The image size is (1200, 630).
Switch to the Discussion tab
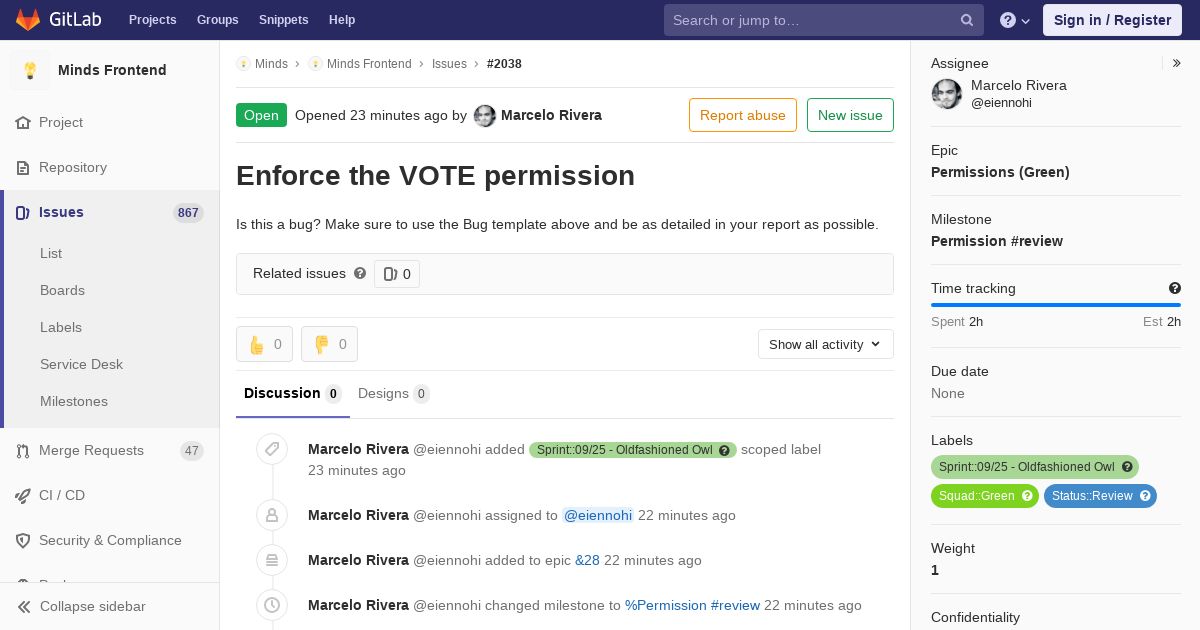(293, 393)
